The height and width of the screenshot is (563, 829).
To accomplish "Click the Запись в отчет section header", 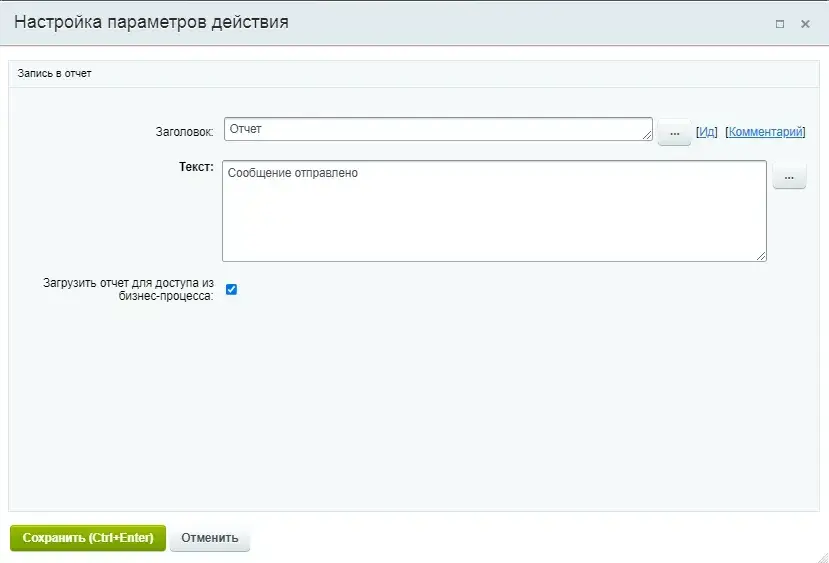I will pyautogui.click(x=54, y=73).
